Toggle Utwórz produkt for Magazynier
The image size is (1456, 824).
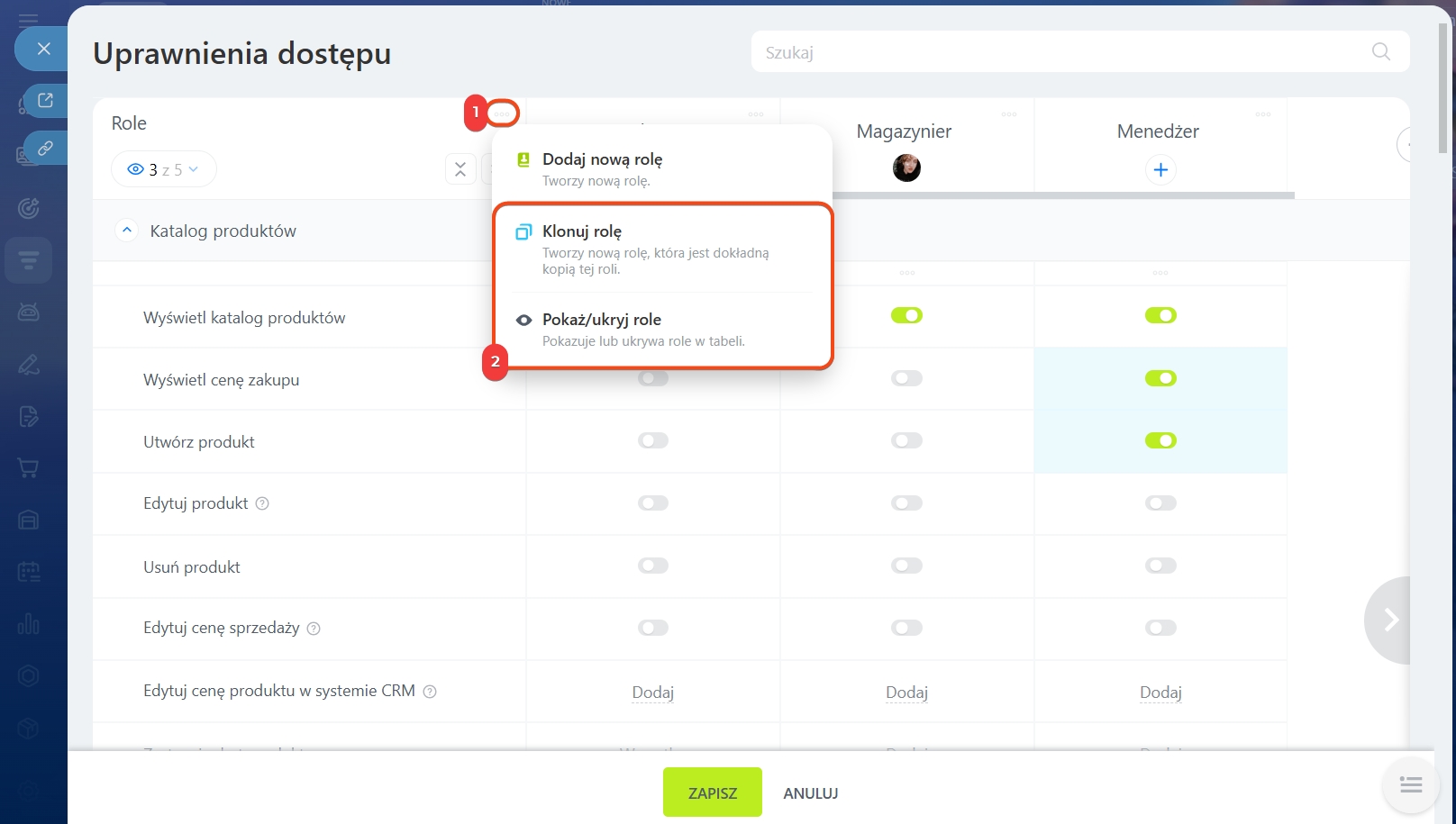(906, 440)
